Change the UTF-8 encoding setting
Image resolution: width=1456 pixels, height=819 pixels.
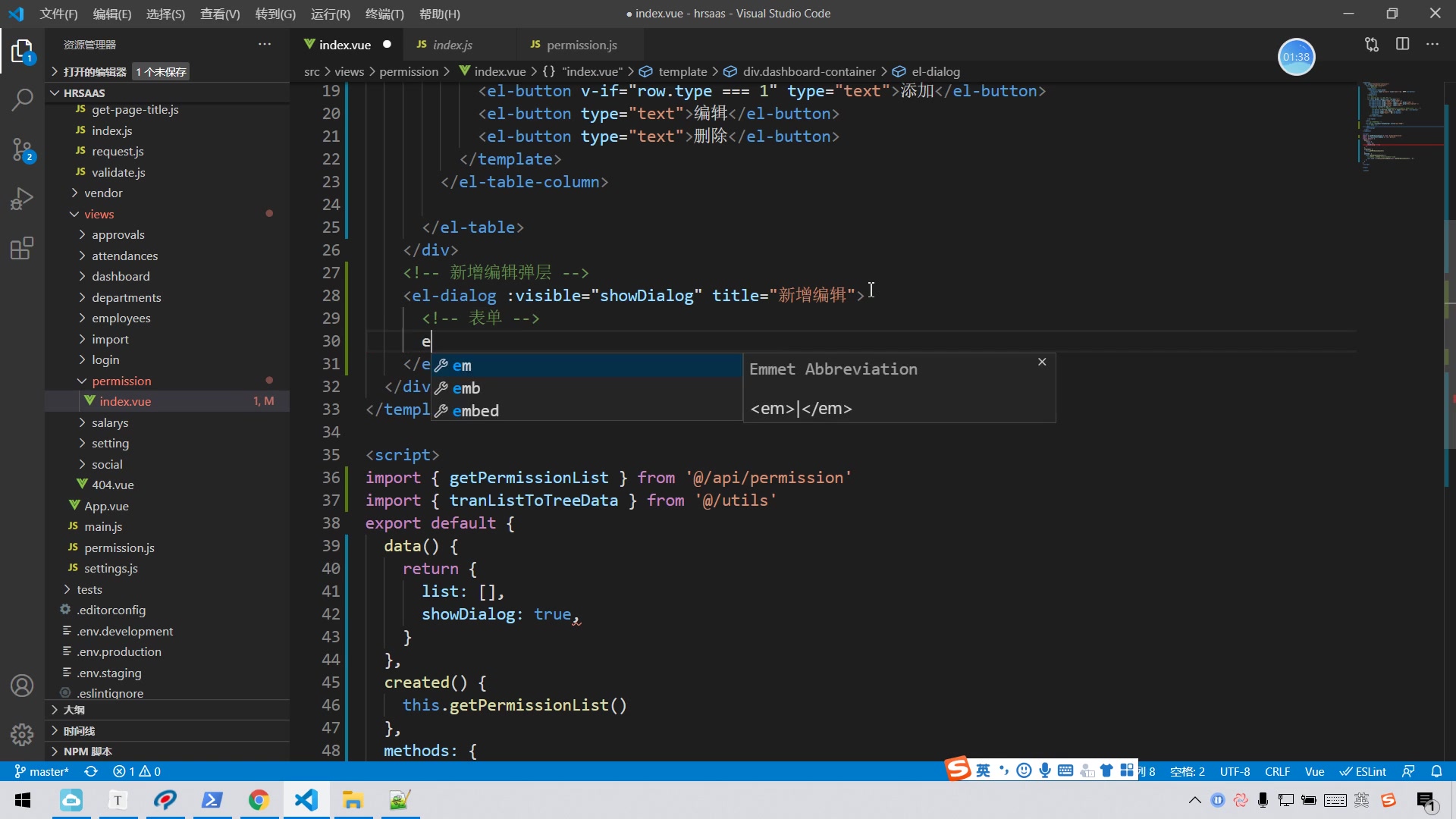[x=1235, y=771]
